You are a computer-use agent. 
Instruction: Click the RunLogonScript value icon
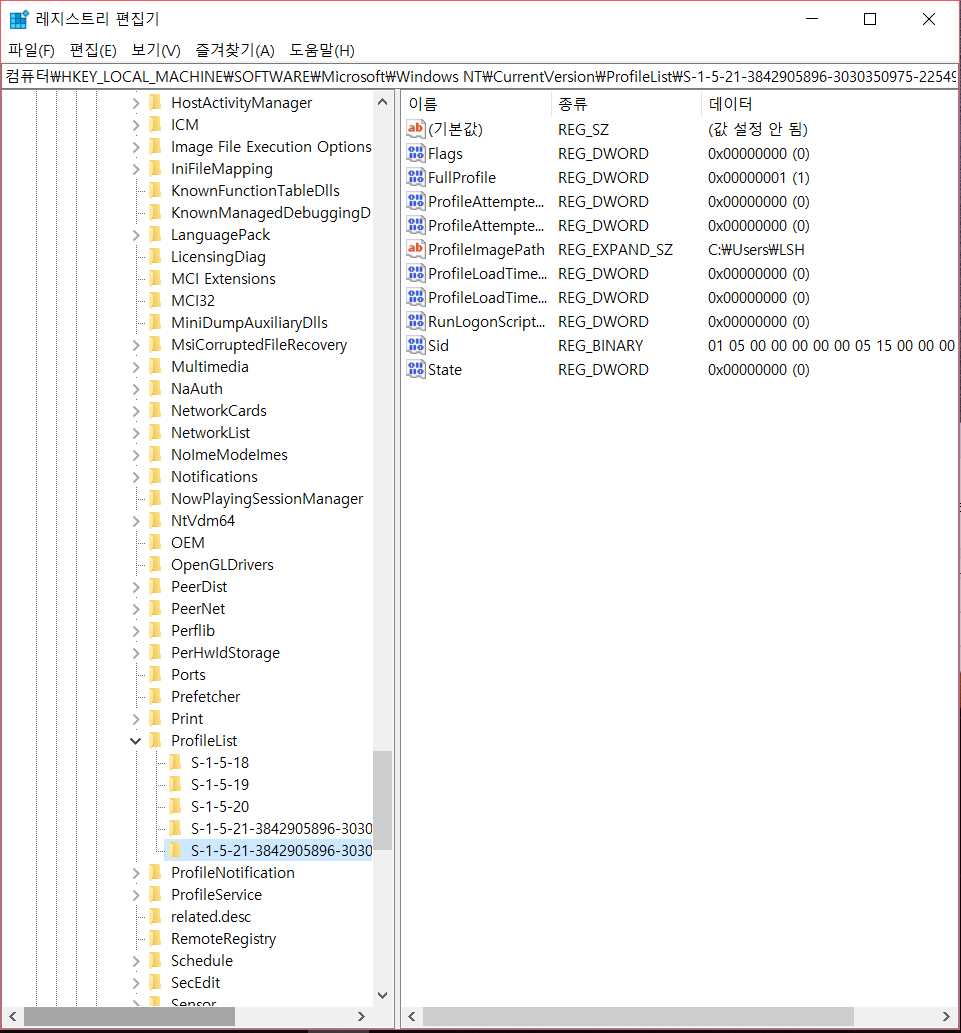click(416, 321)
